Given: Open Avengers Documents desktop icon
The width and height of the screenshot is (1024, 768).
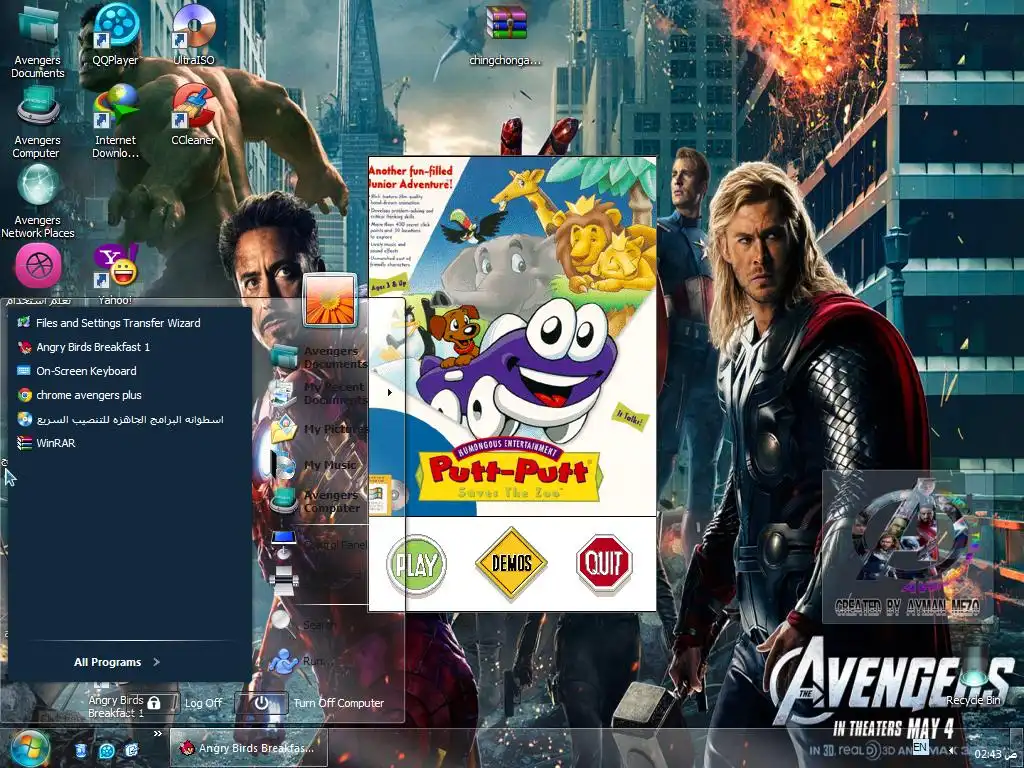Looking at the screenshot, I should (38, 40).
